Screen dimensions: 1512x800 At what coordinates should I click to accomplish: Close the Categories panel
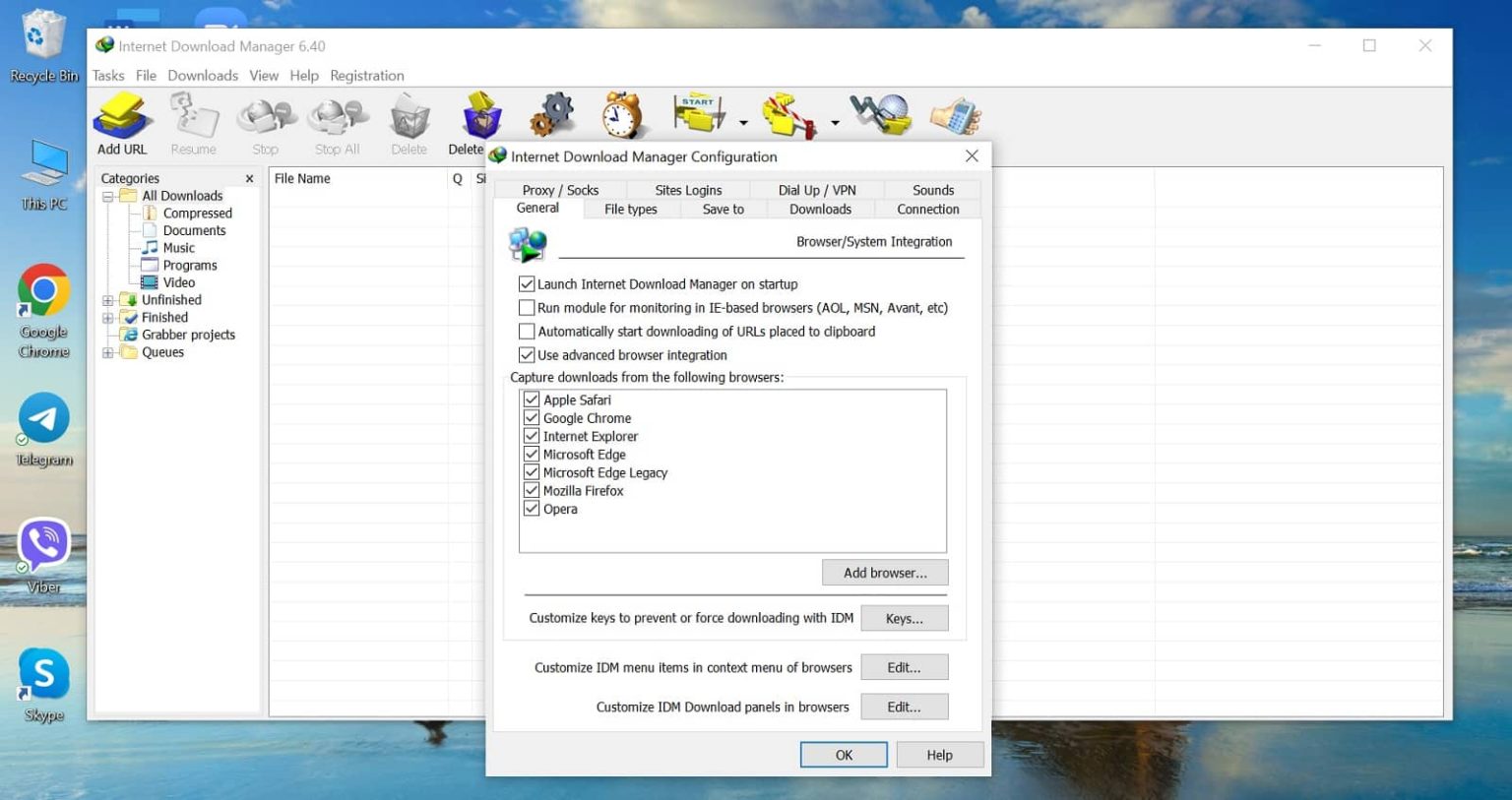pos(249,179)
